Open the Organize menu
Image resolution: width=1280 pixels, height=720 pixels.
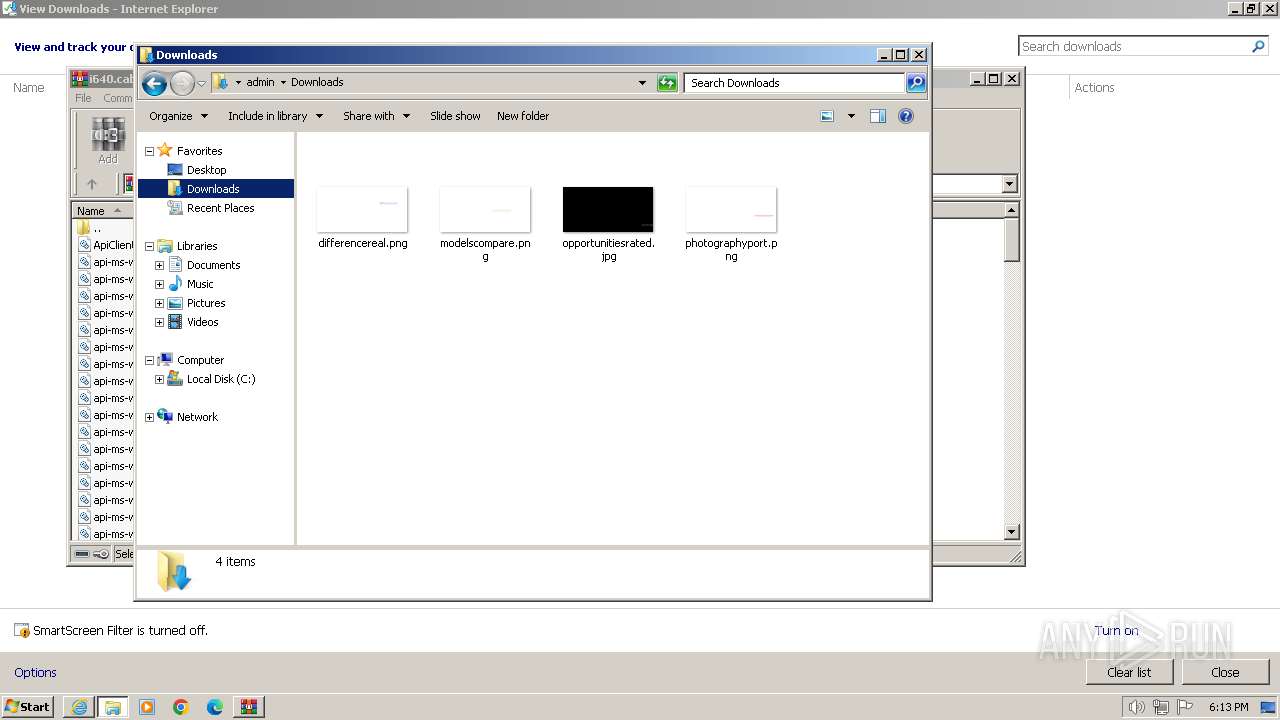(x=178, y=116)
